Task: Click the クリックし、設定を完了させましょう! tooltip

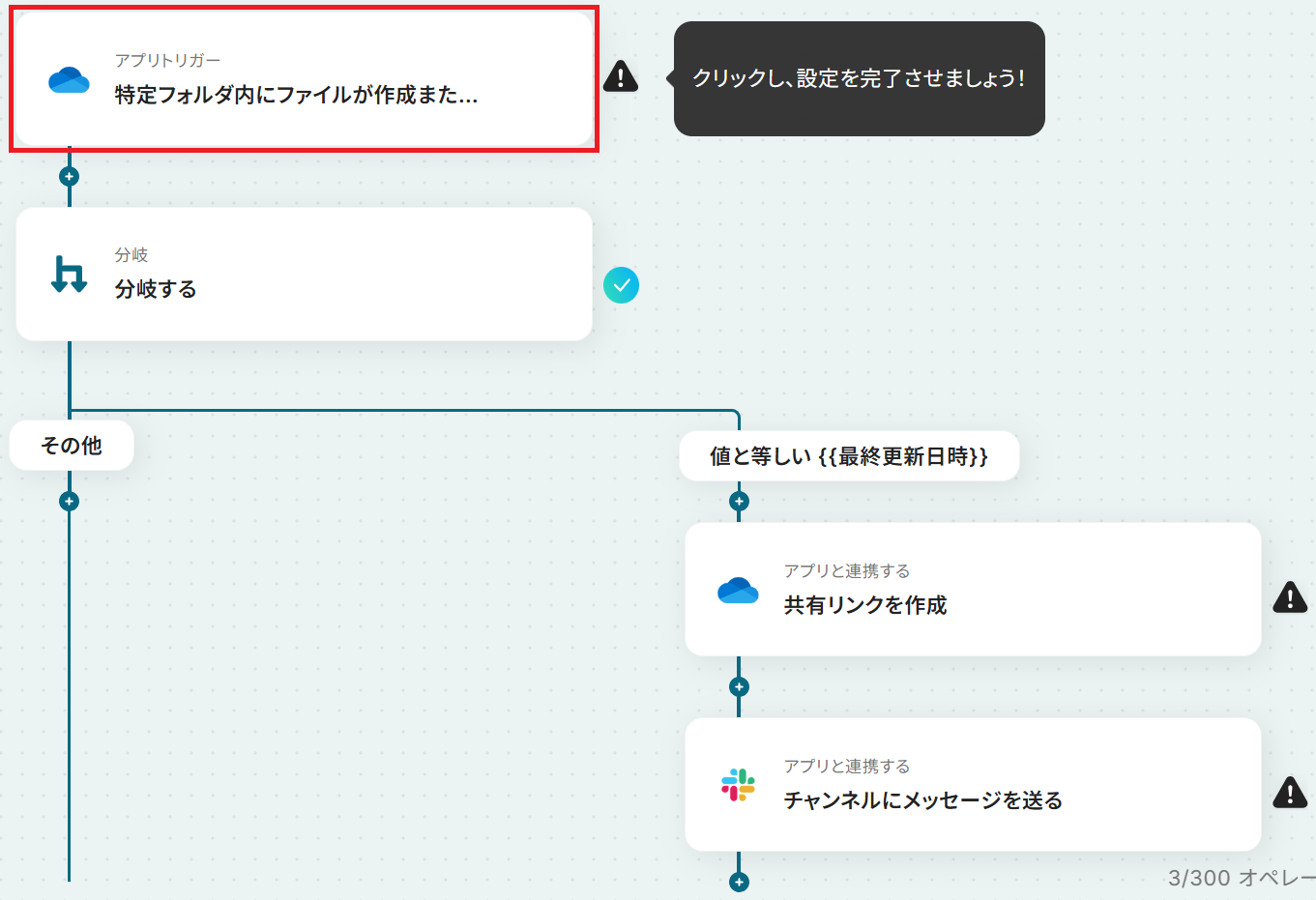Action: (x=860, y=79)
